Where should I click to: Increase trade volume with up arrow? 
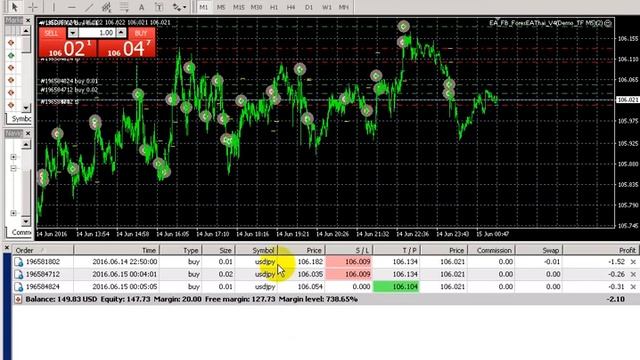coord(121,33)
